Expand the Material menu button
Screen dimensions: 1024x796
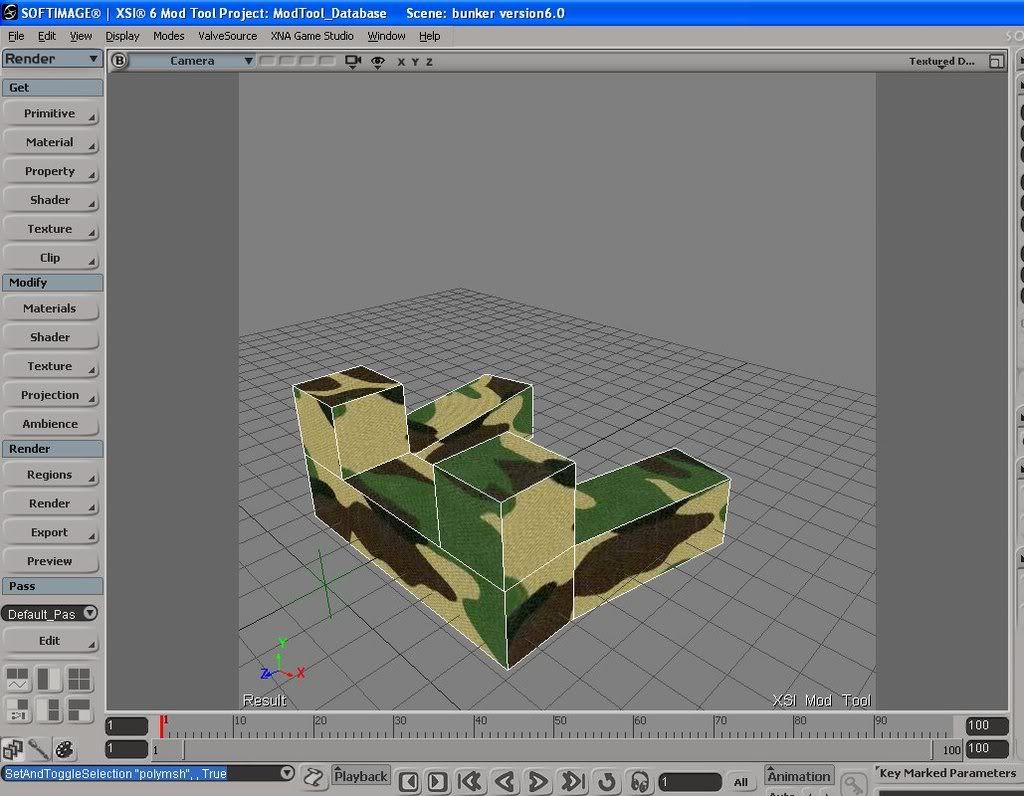[x=50, y=142]
